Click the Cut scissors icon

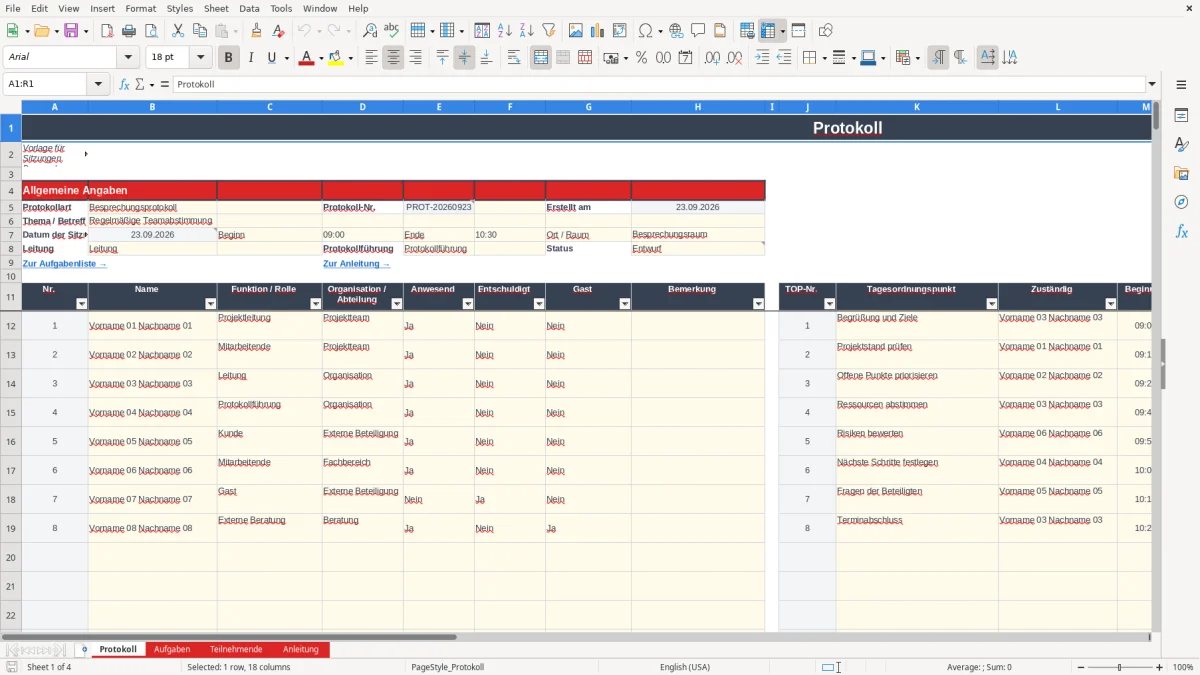[x=177, y=31]
